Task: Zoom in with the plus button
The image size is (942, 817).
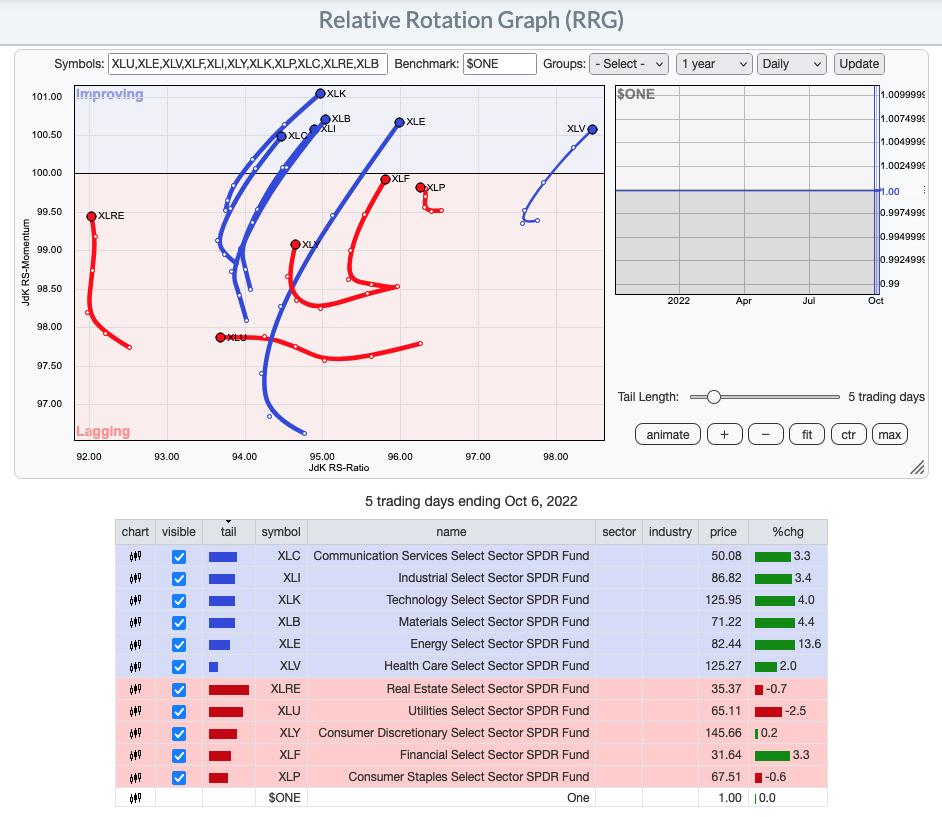Action: click(x=725, y=434)
